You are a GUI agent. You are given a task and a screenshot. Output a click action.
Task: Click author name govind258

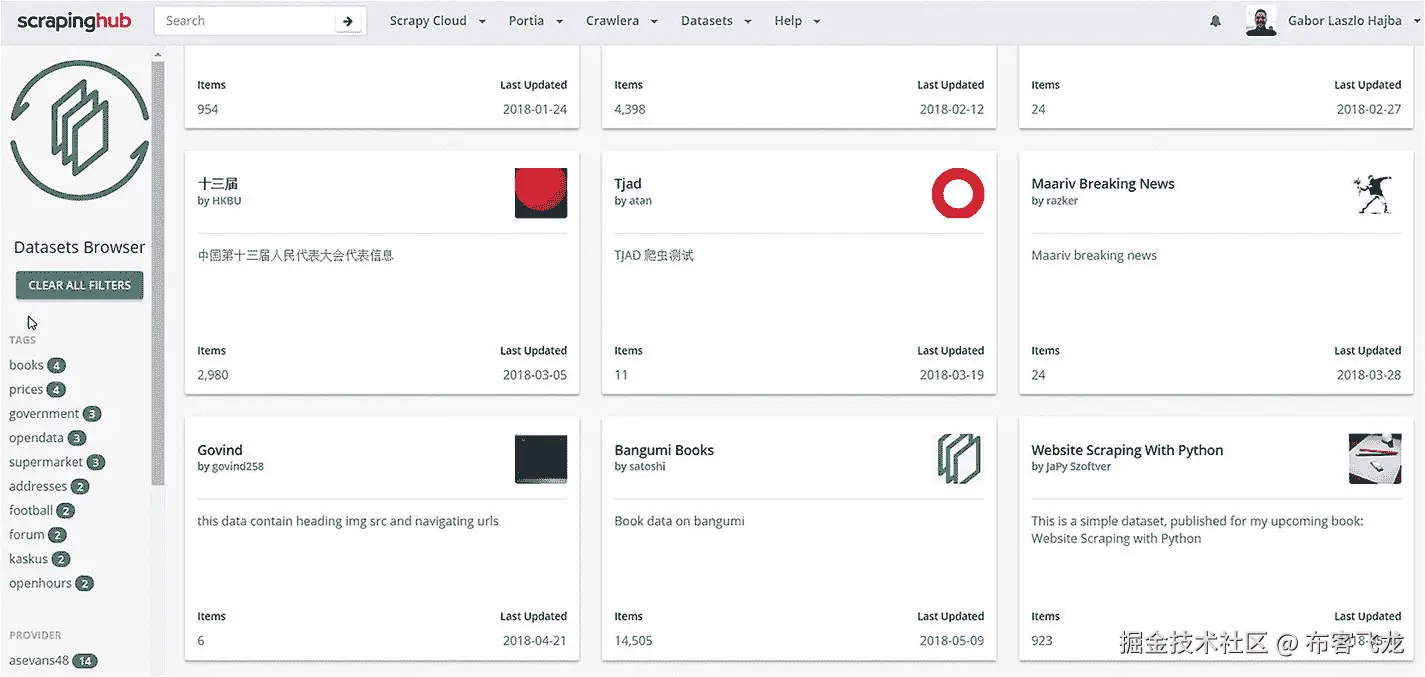tap(238, 467)
